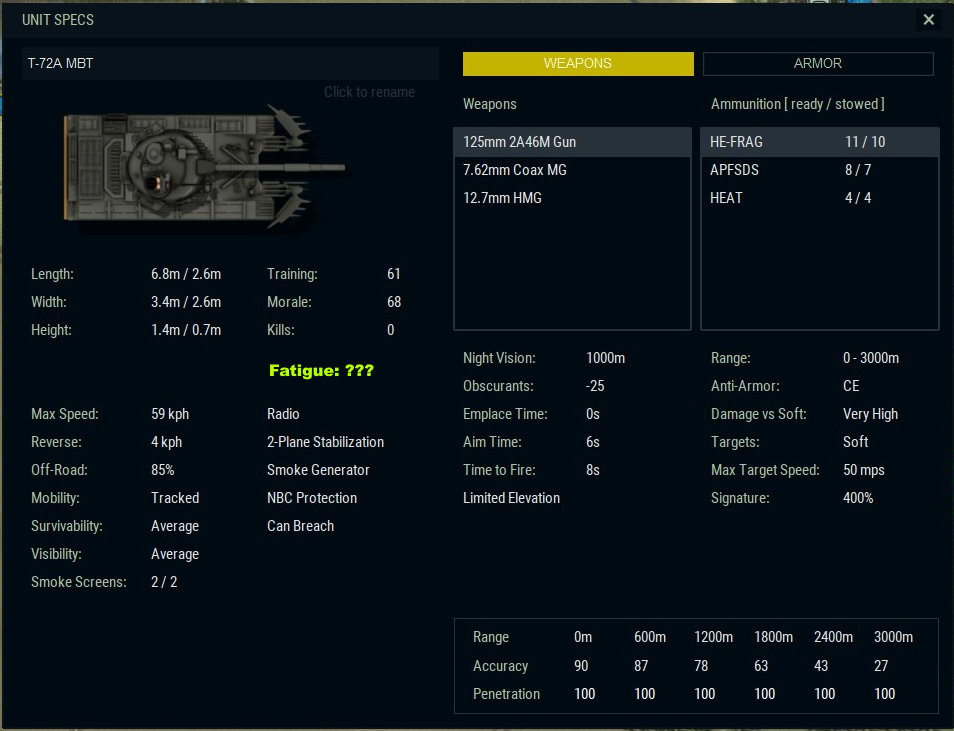Viewport: 954px width, 731px height.
Task: Click the T-72A MBT name field
Action: click(230, 63)
